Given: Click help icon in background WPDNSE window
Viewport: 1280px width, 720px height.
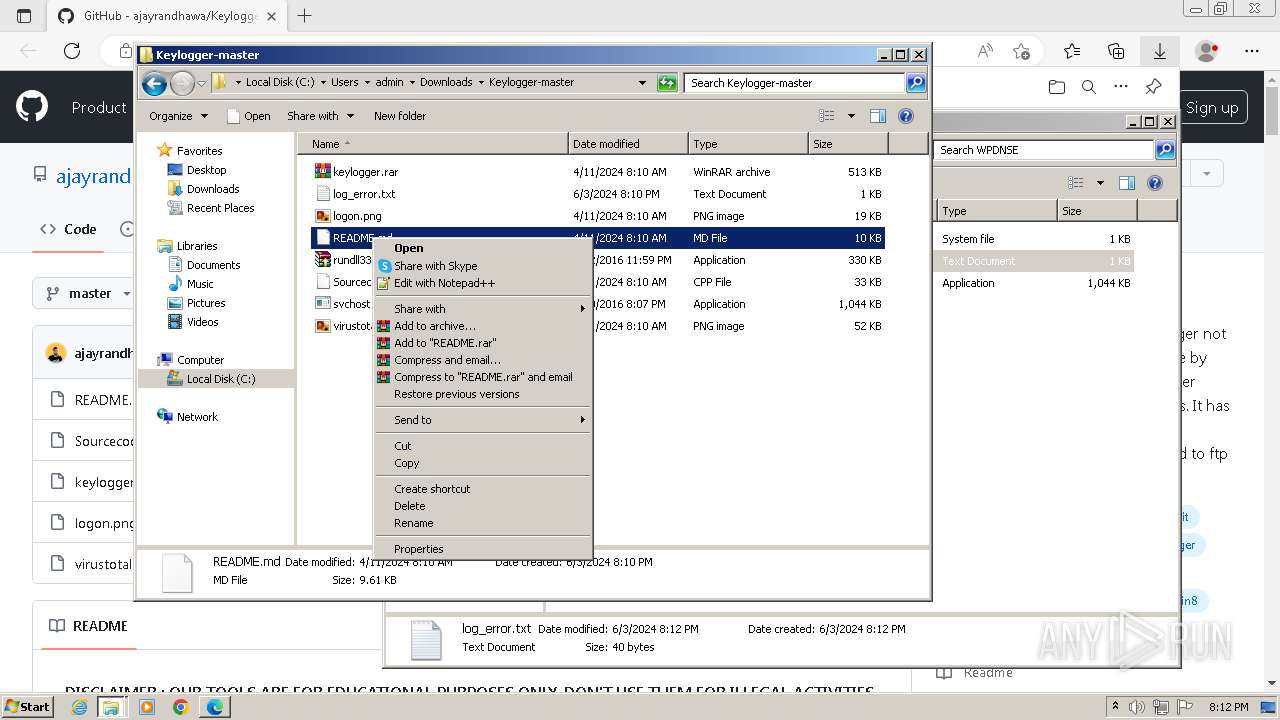Looking at the screenshot, I should [x=1155, y=183].
